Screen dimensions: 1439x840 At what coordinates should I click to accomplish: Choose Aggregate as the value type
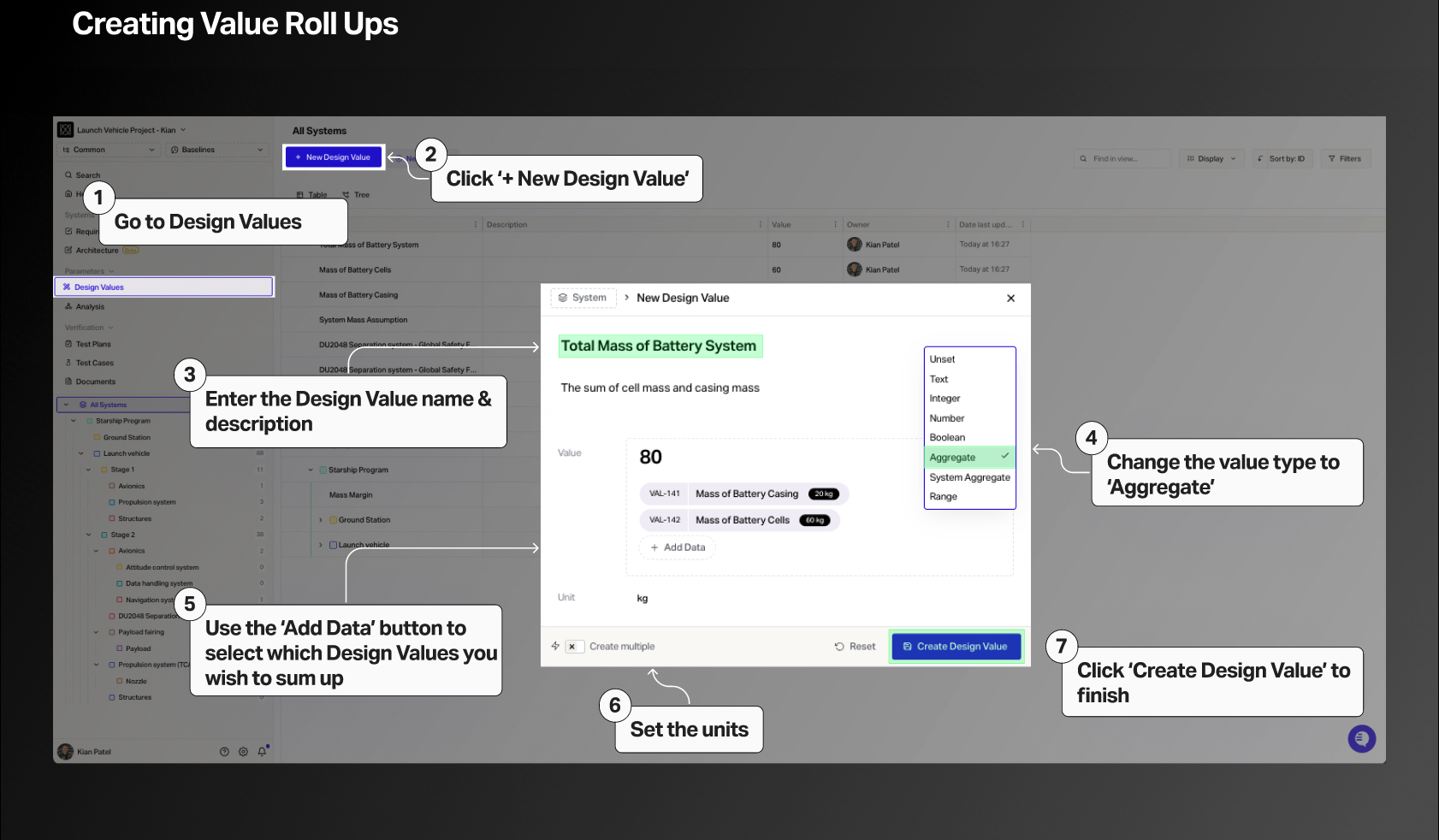(x=969, y=457)
